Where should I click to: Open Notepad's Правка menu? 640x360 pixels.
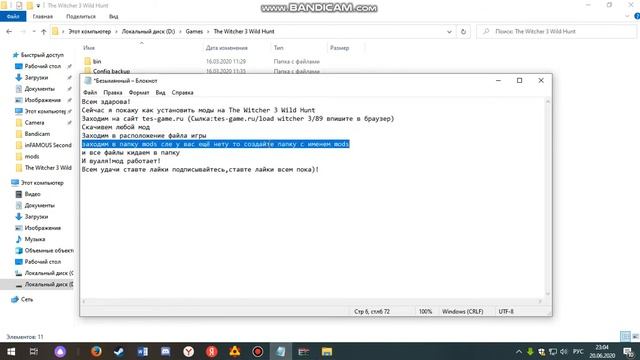coord(113,93)
